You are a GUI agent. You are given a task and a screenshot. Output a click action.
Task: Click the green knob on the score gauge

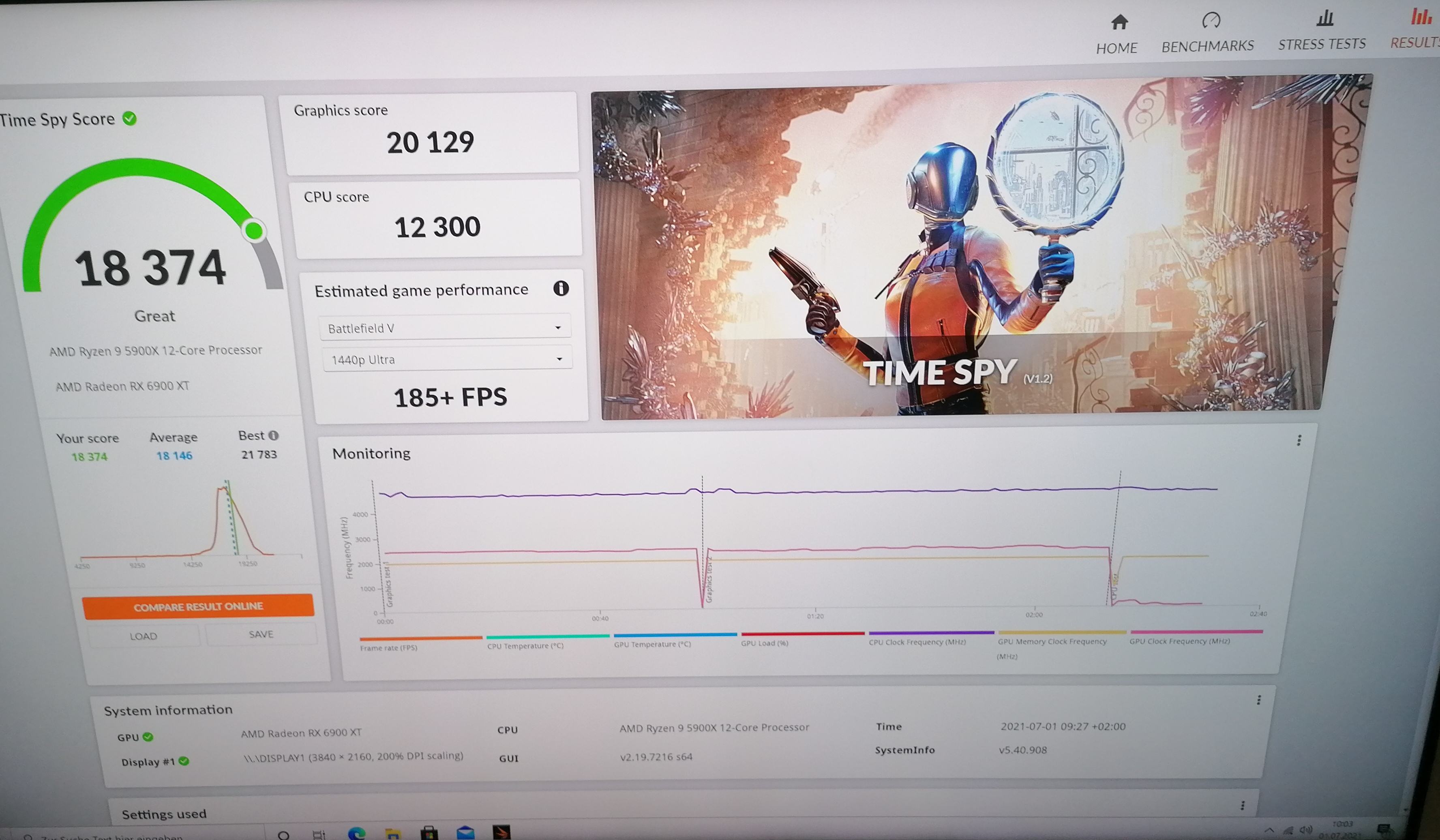tap(253, 231)
